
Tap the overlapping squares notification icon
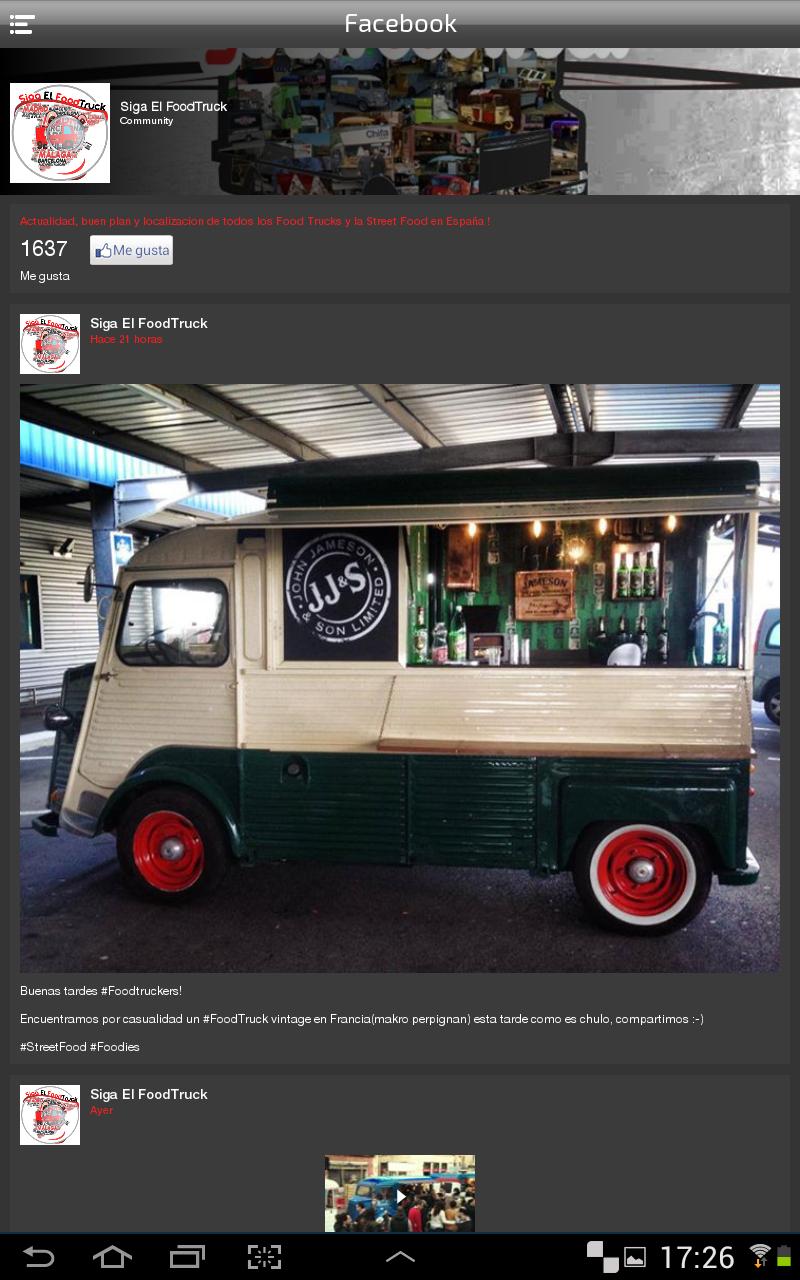pos(602,1256)
